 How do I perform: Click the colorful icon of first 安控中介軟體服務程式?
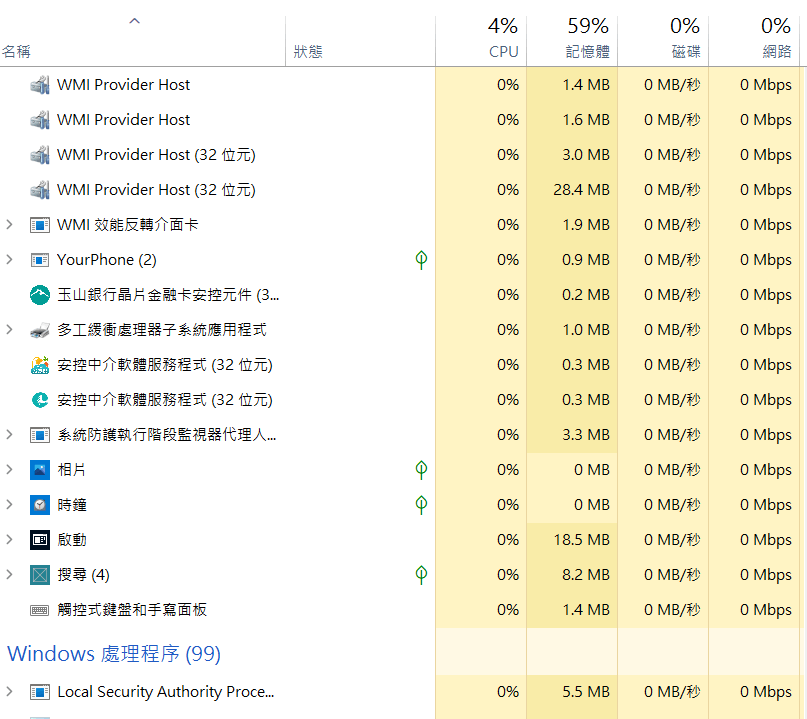40,365
